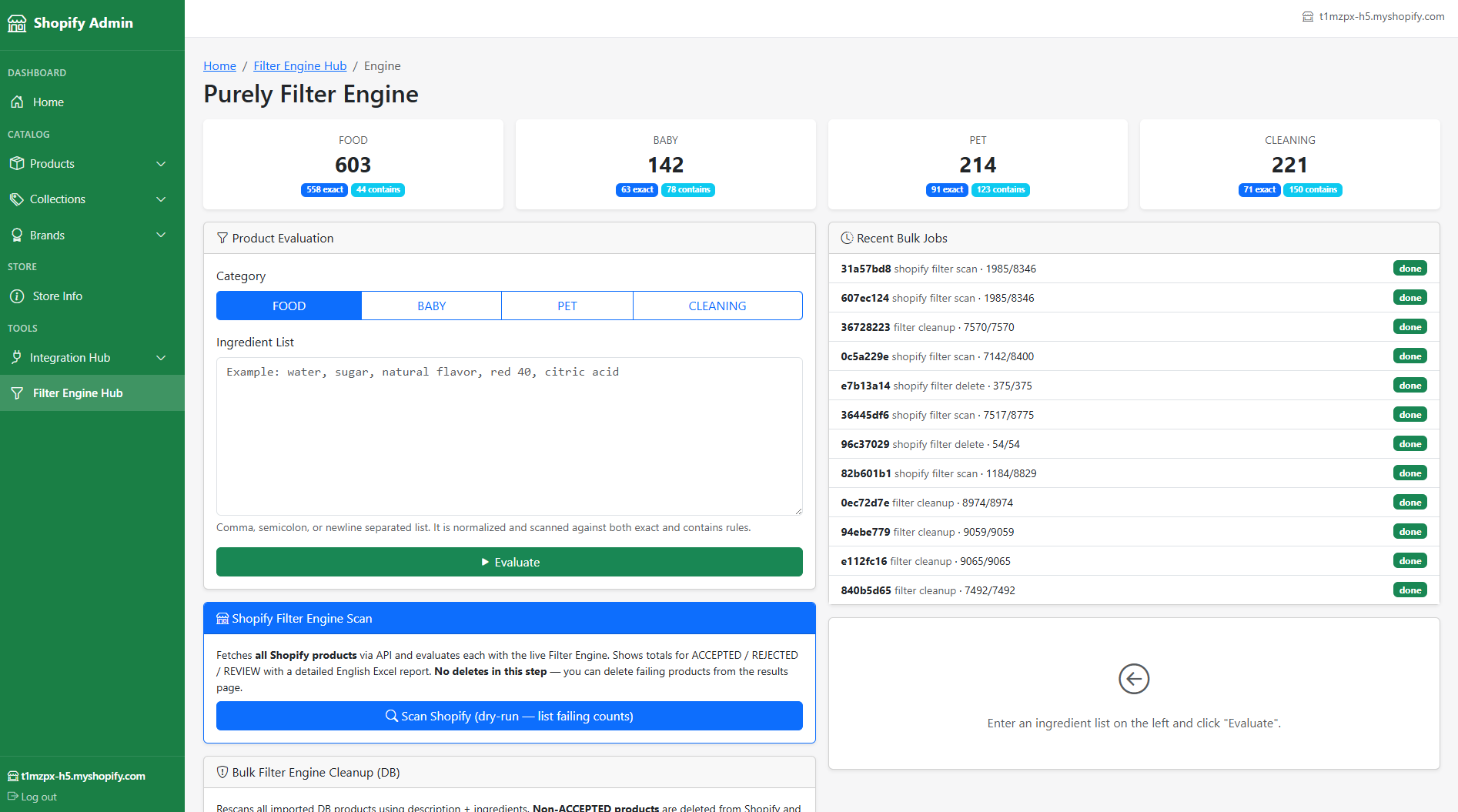Viewport: 1458px width, 812px height.
Task: Click Scan Shopify dry-run button
Action: (510, 716)
